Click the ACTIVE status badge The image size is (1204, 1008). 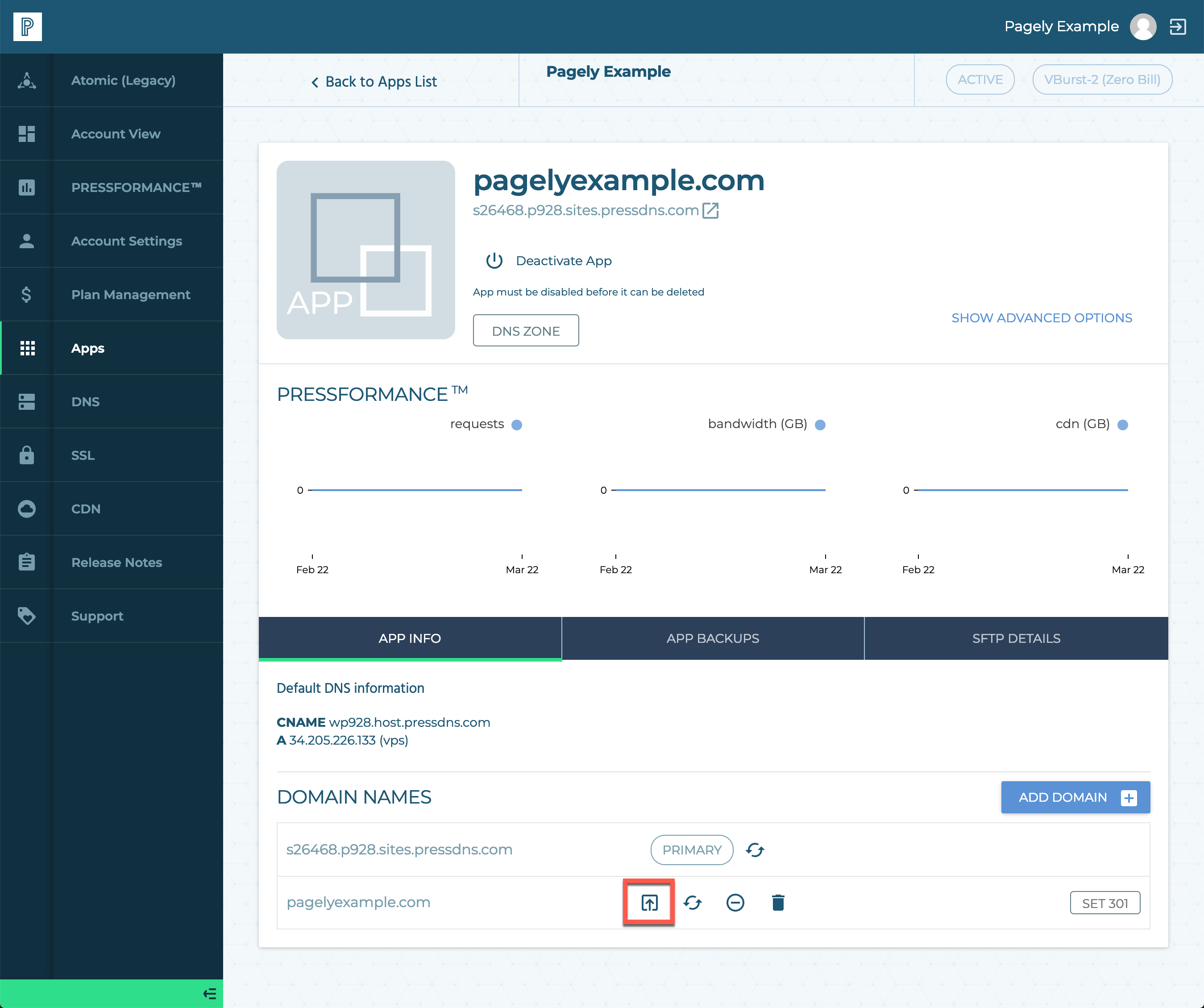click(x=980, y=80)
